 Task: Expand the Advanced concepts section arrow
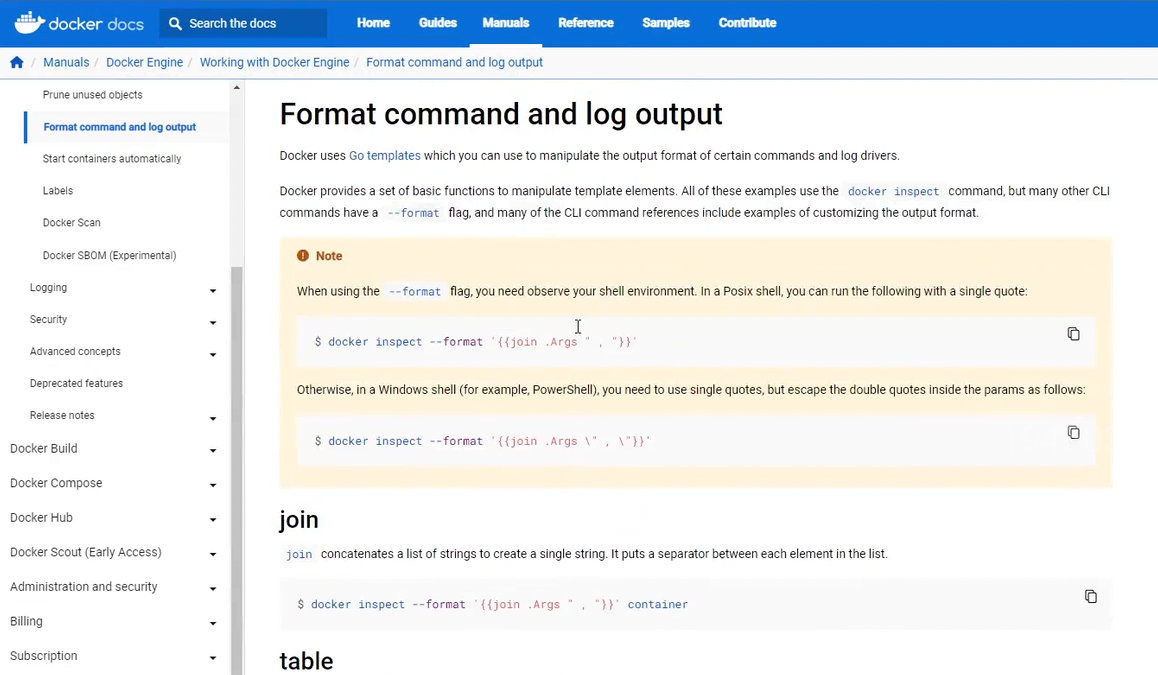(x=213, y=354)
